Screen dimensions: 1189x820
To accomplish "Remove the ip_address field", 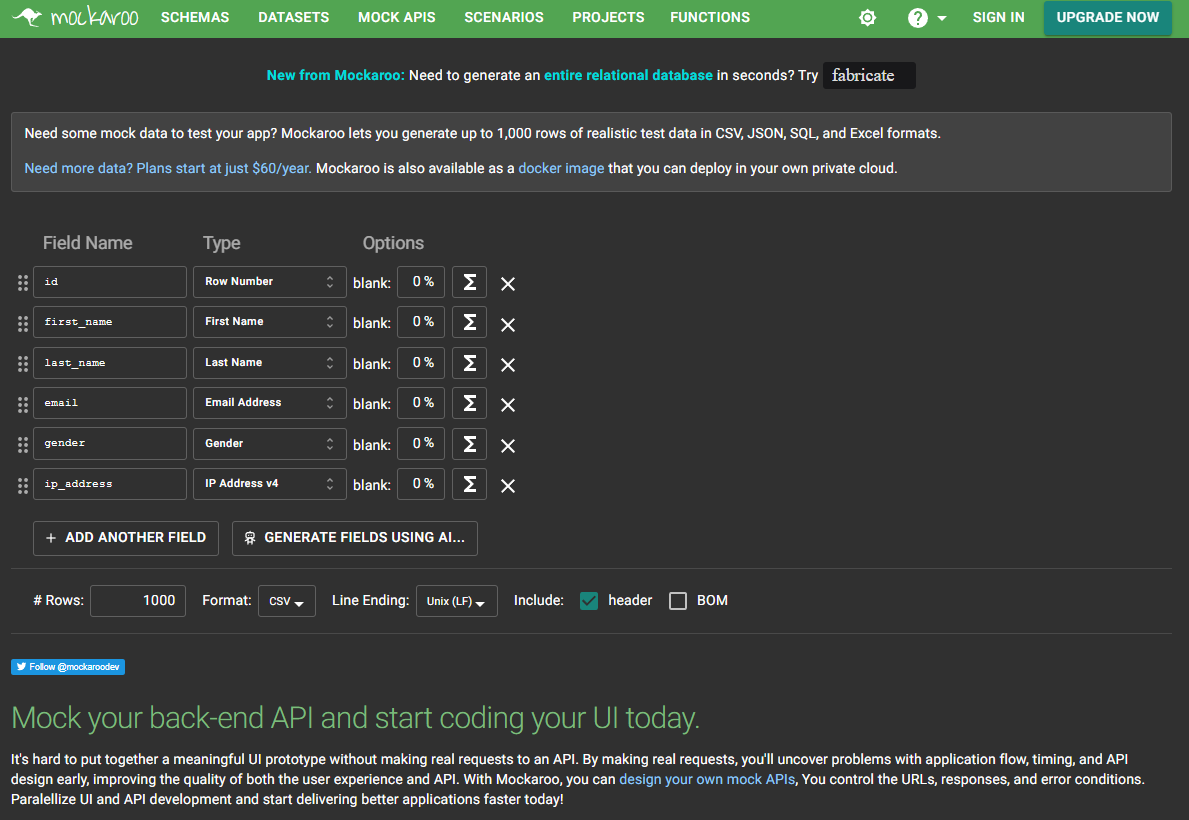I will click(x=508, y=486).
